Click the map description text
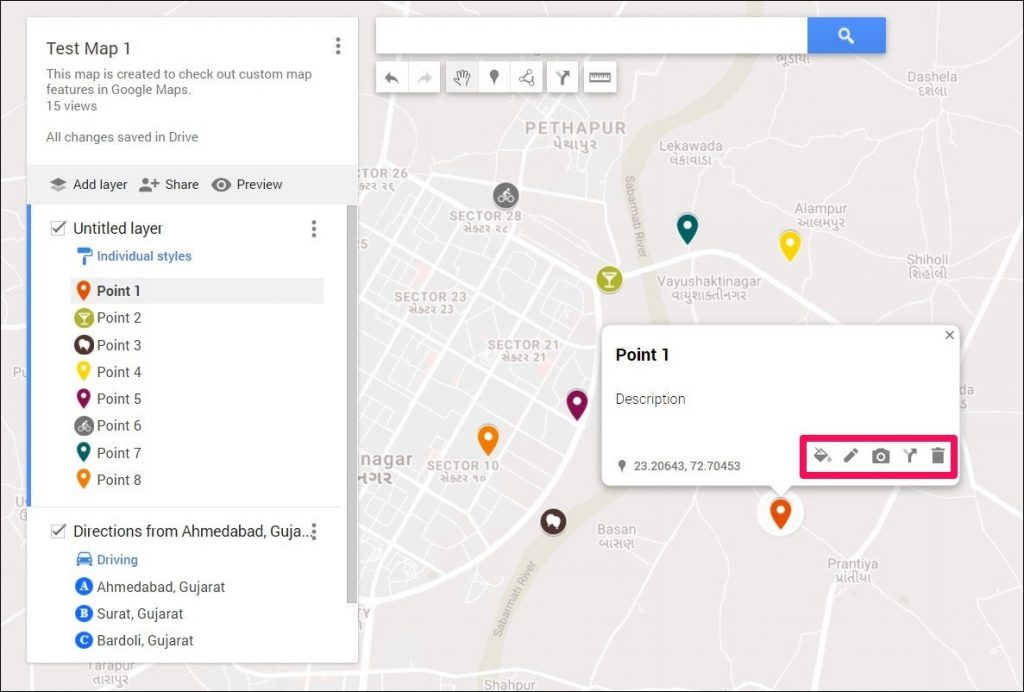Image resolution: width=1024 pixels, height=692 pixels. (x=178, y=82)
